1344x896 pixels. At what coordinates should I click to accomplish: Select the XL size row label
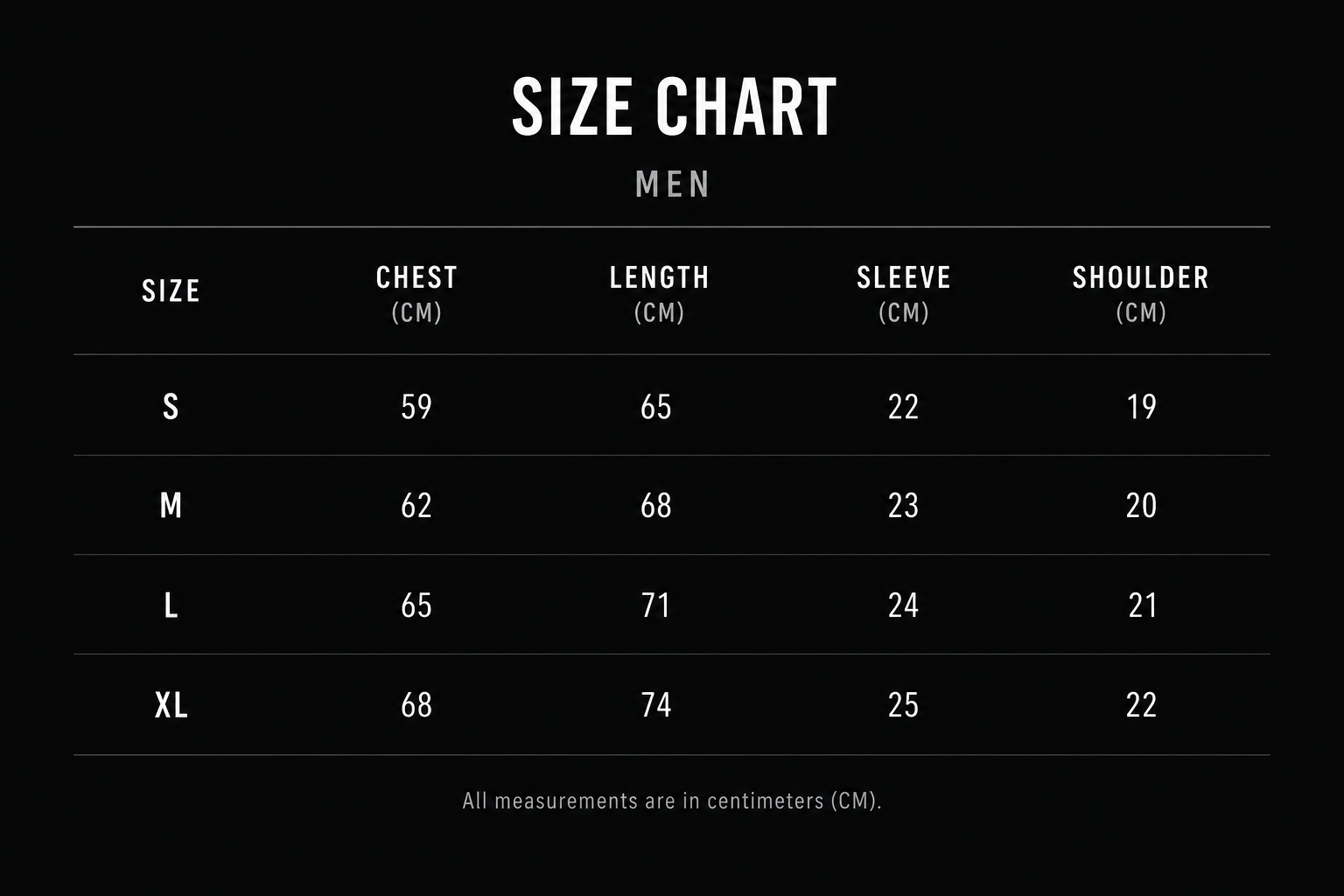pos(171,704)
